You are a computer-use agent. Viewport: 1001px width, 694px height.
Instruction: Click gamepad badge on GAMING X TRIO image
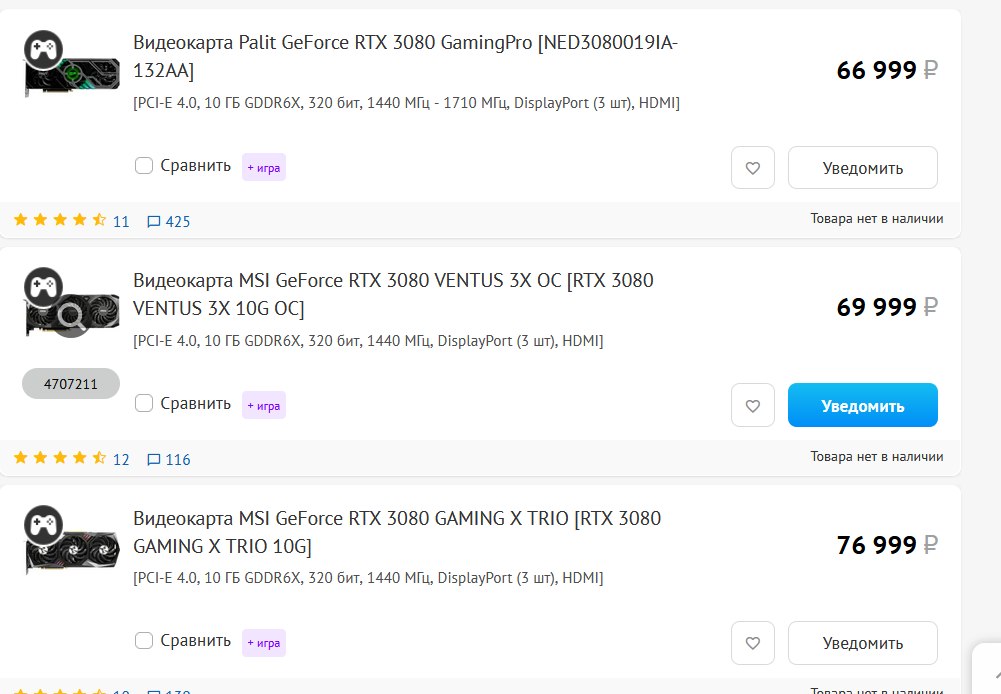(x=43, y=525)
